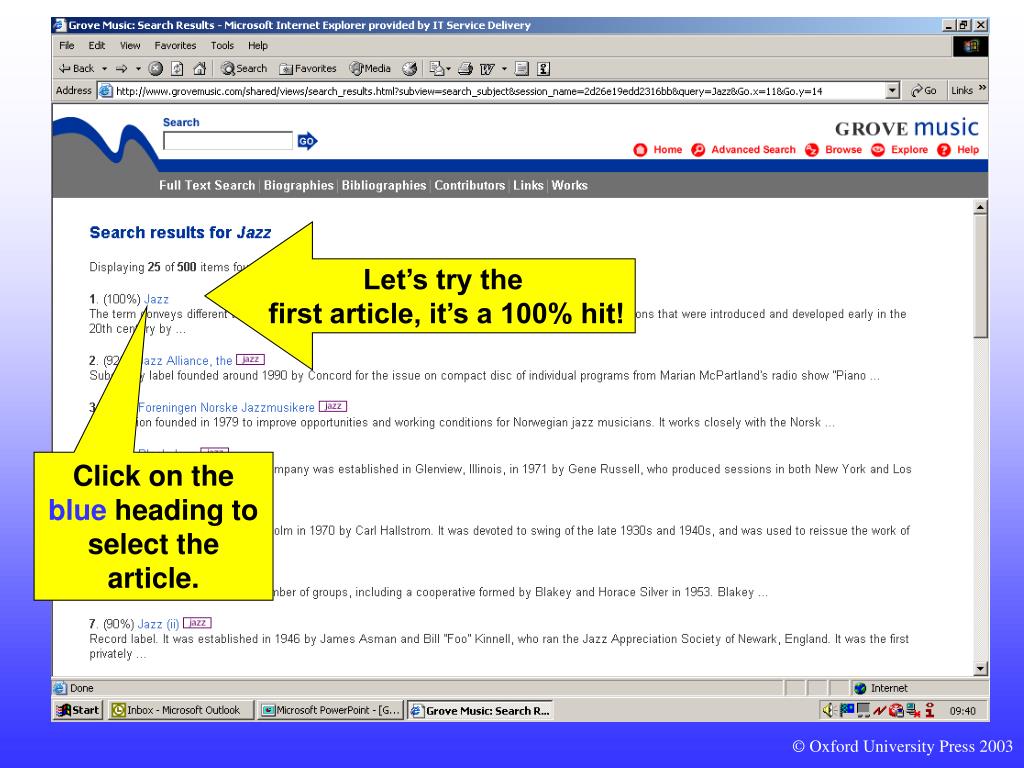
Task: Click the Windows Start button
Action: click(78, 711)
